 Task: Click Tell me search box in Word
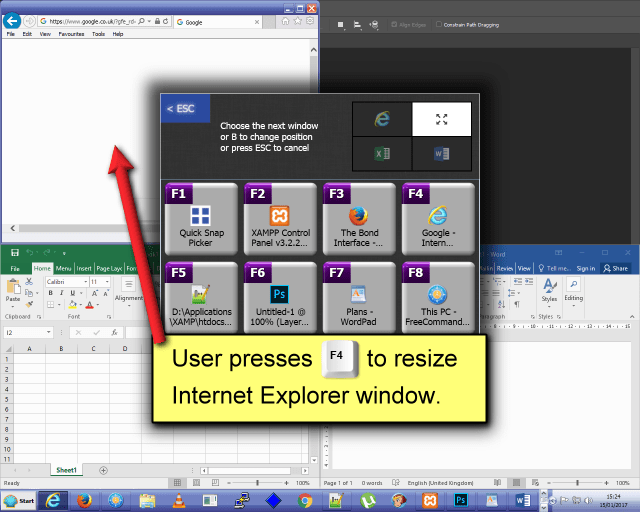point(554,268)
